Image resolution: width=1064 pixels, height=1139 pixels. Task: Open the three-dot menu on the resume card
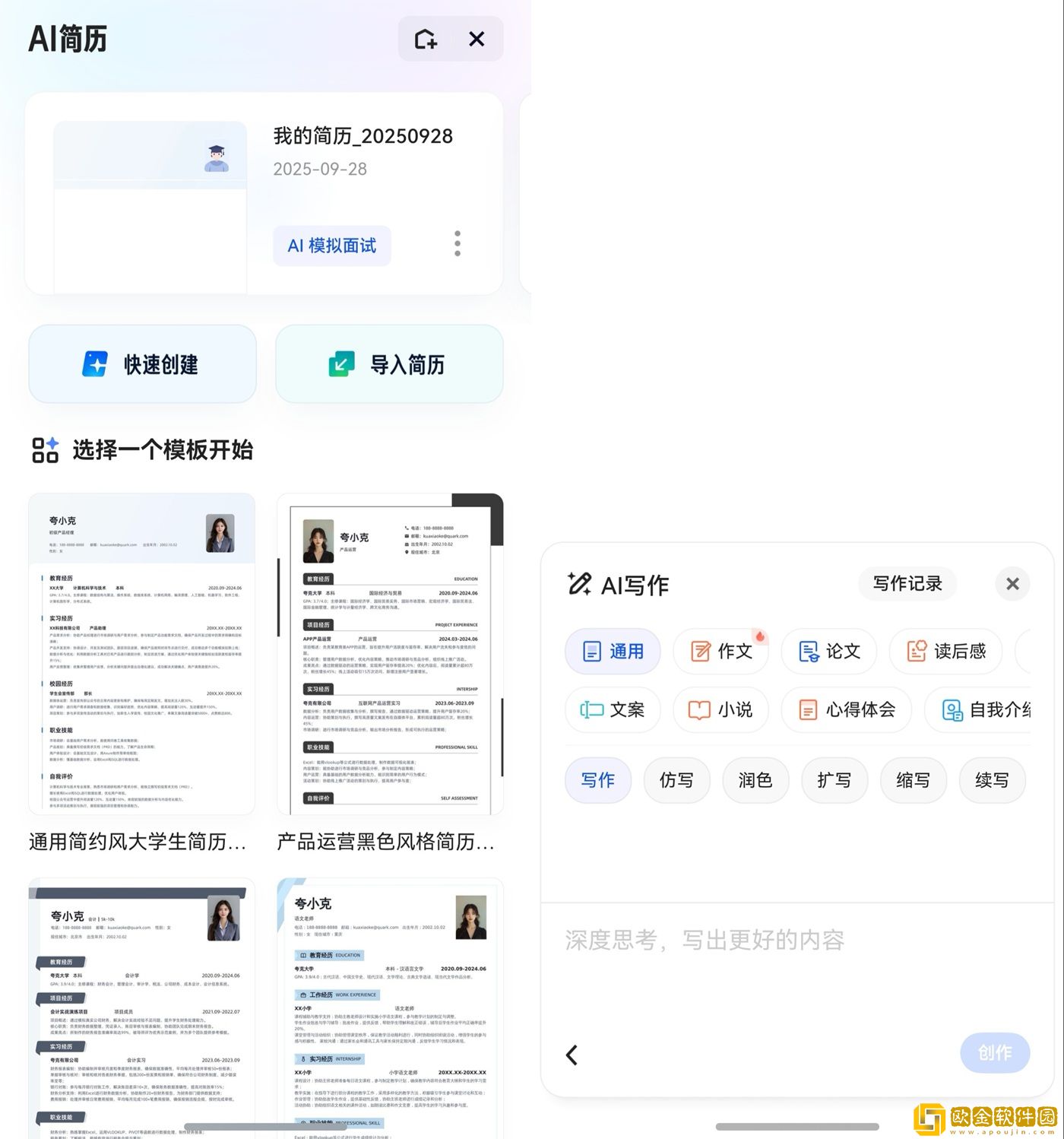click(457, 243)
